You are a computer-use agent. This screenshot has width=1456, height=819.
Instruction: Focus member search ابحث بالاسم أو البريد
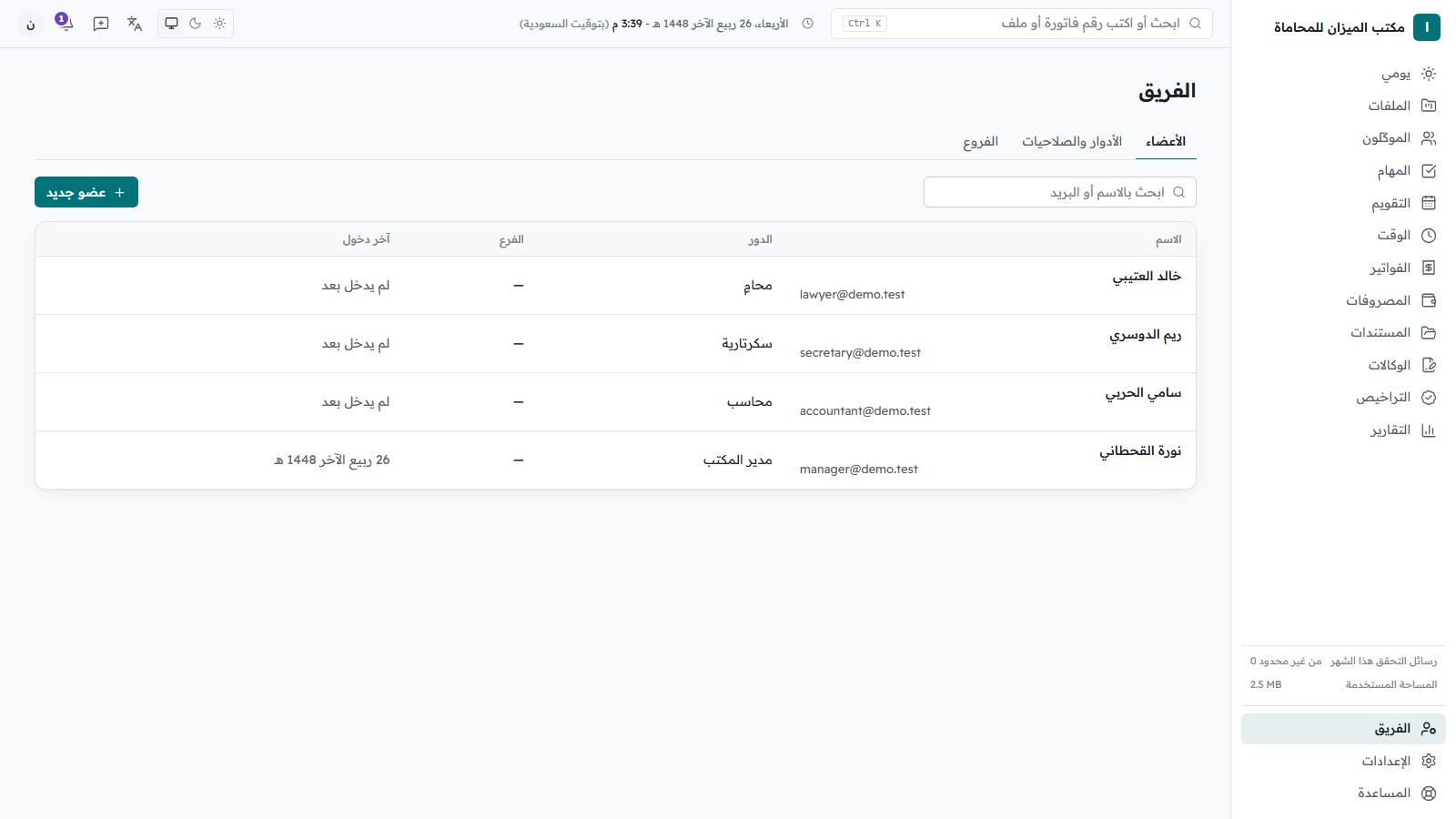coord(1060,192)
